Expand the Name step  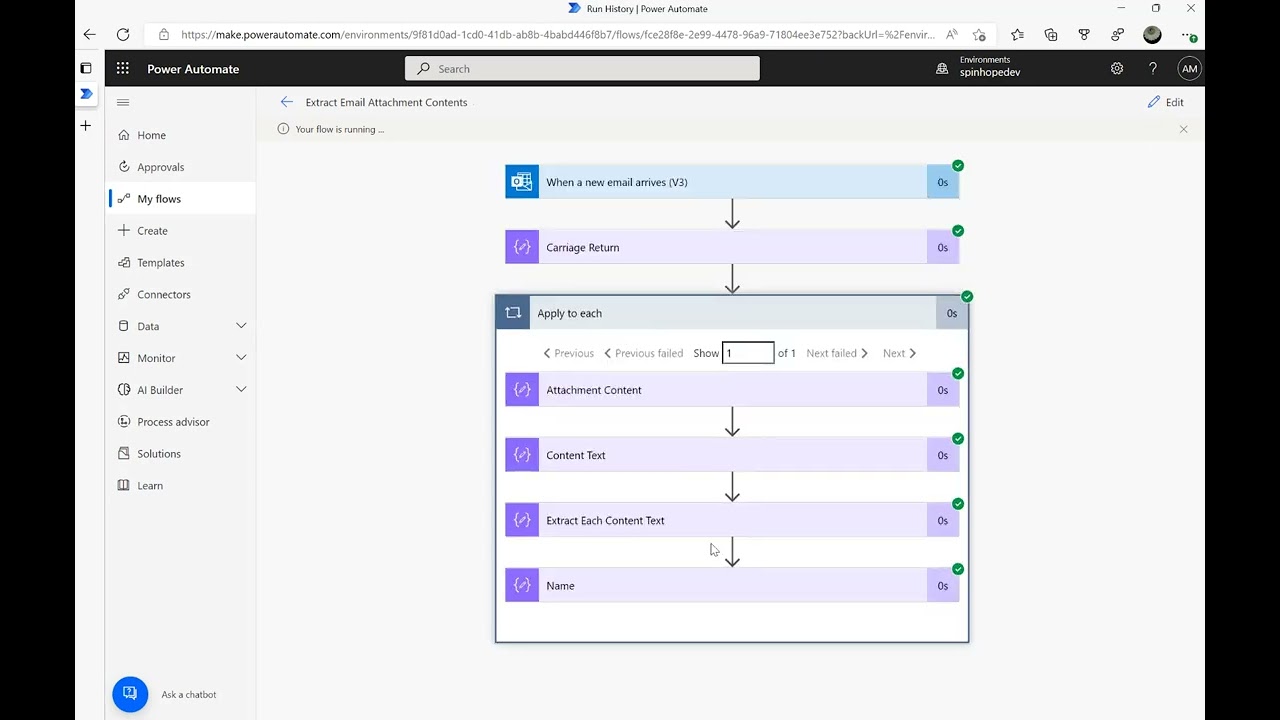tap(732, 585)
